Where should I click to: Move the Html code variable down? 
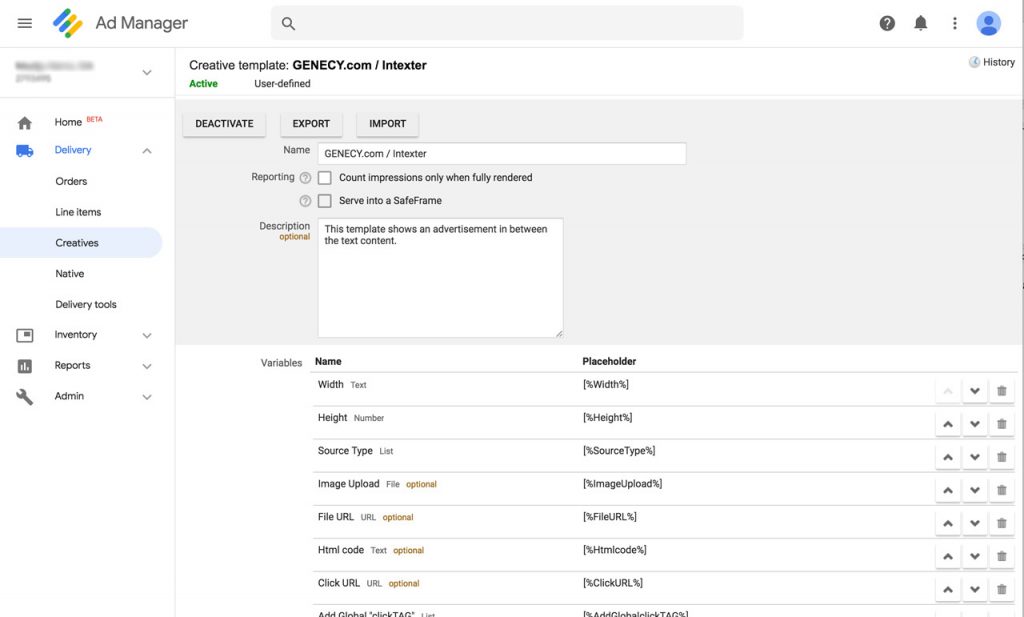pyautogui.click(x=974, y=557)
